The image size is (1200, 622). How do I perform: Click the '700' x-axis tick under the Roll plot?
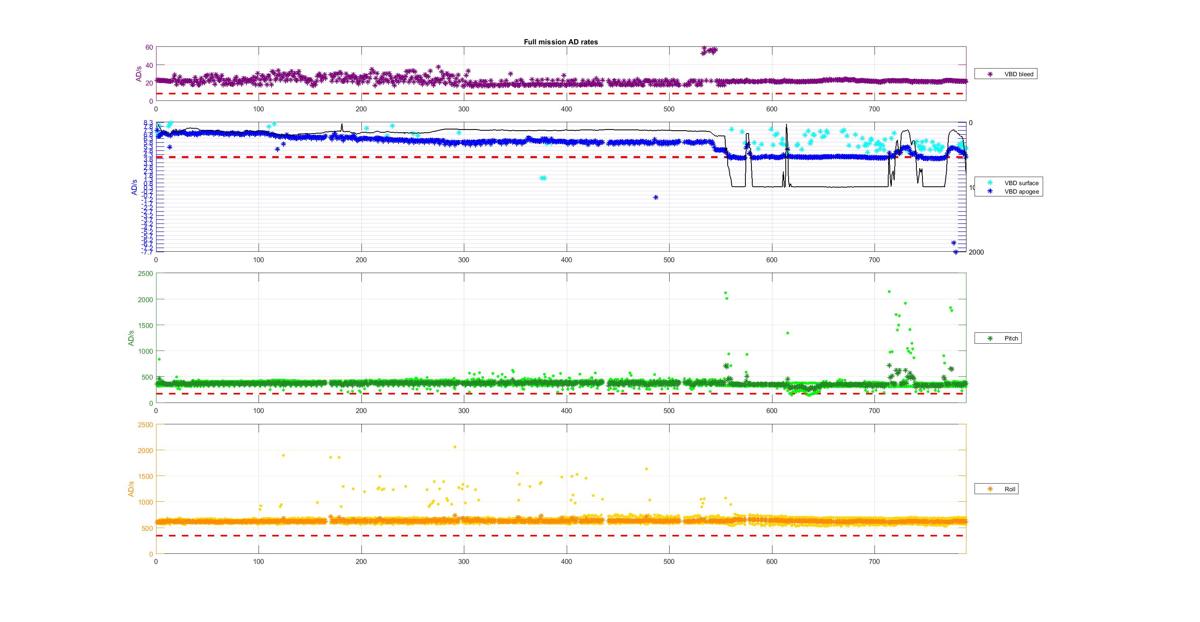click(874, 561)
